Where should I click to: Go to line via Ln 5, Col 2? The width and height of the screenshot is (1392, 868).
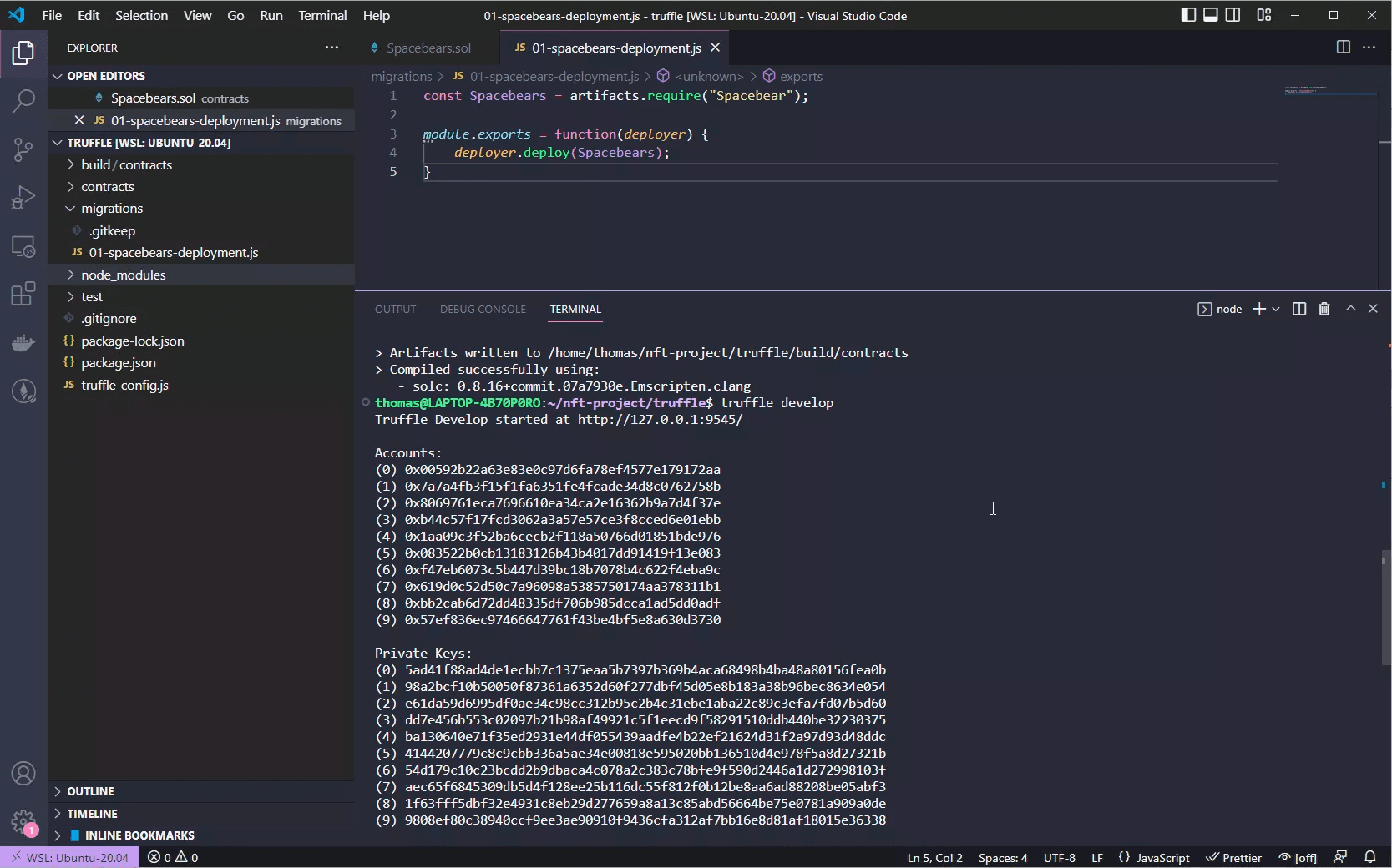coord(935,857)
